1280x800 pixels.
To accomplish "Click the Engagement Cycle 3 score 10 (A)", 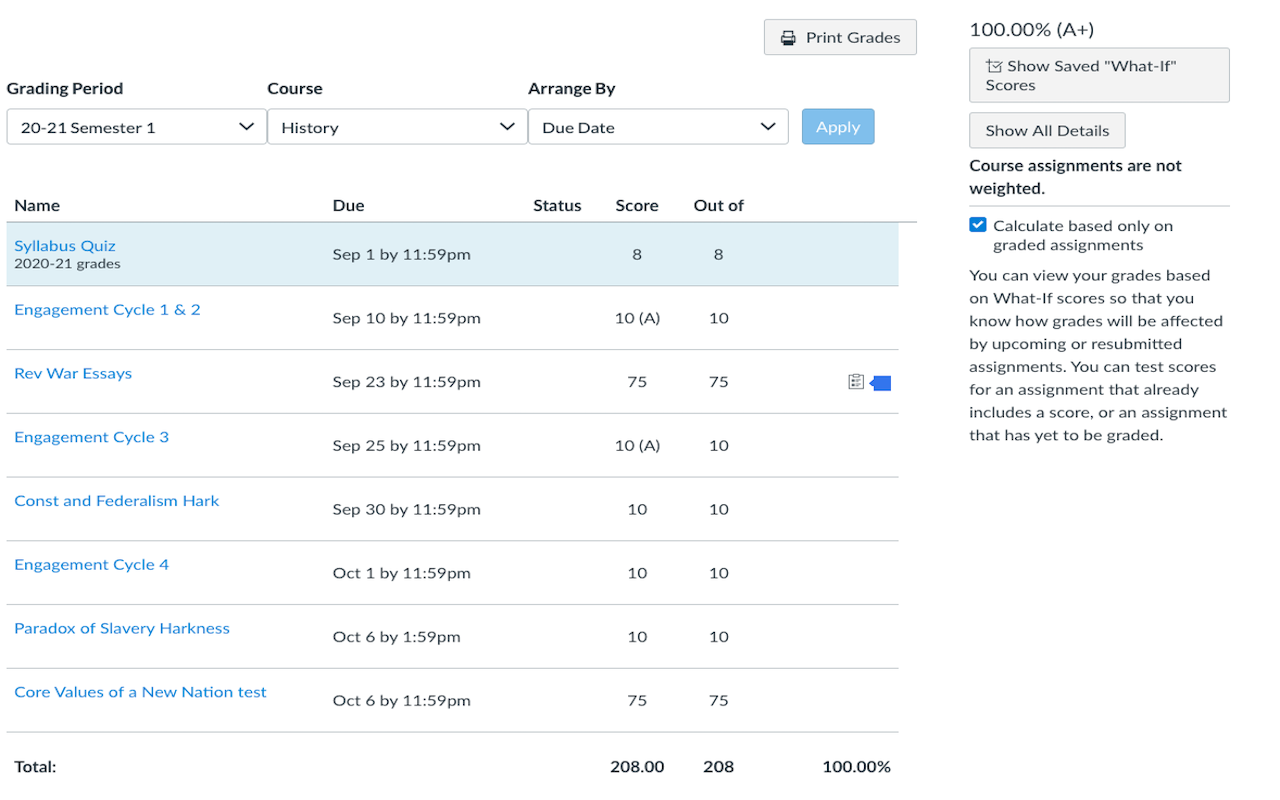I will 637,446.
